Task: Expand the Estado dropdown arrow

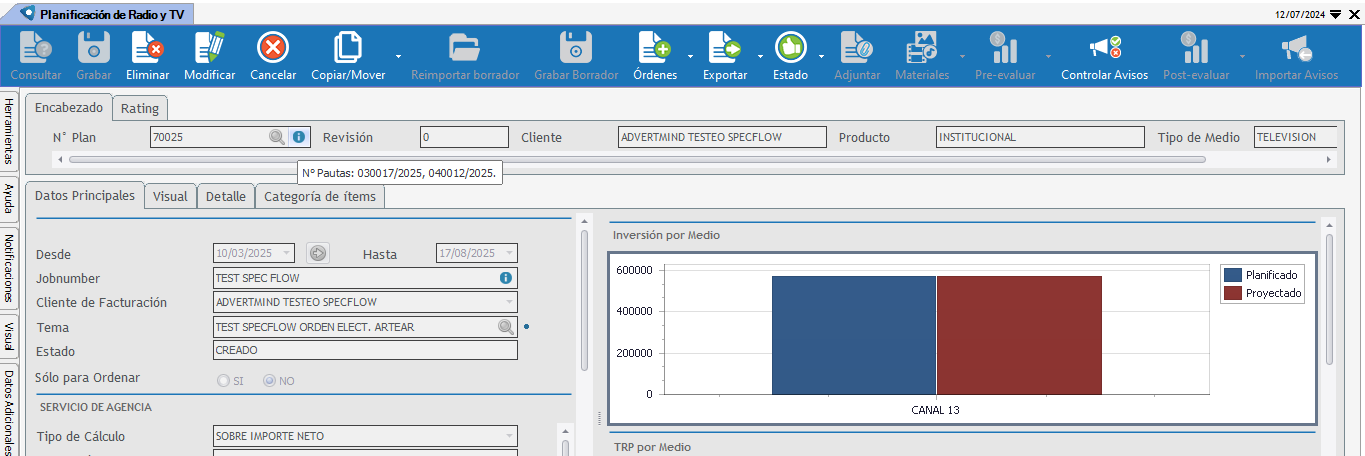Action: point(821,56)
